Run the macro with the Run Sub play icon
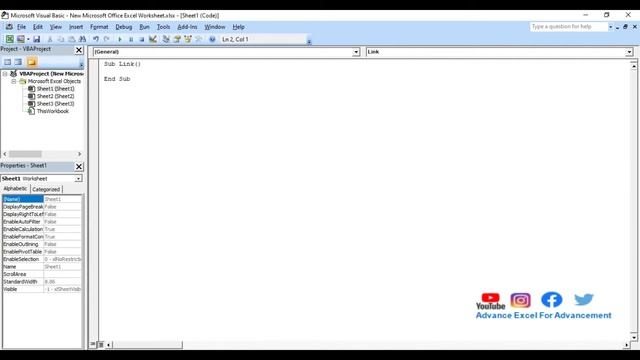 120,39
